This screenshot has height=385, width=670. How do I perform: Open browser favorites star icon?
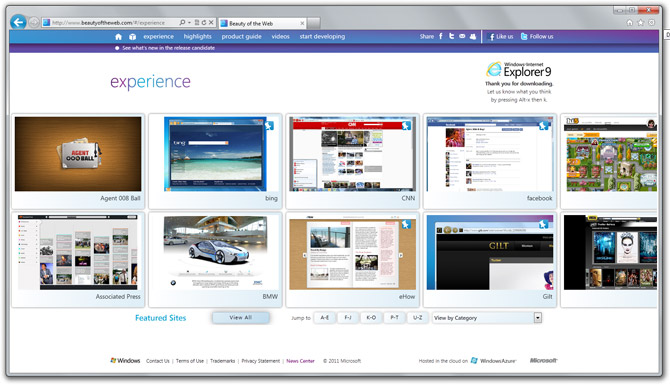[x=640, y=23]
